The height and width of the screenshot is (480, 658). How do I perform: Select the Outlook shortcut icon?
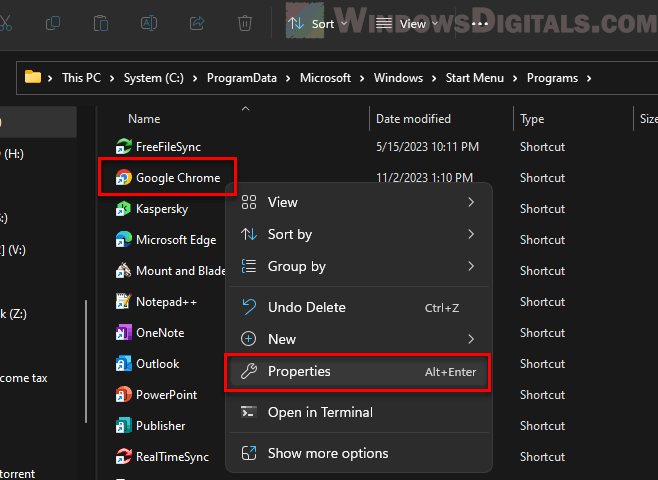click(x=123, y=364)
